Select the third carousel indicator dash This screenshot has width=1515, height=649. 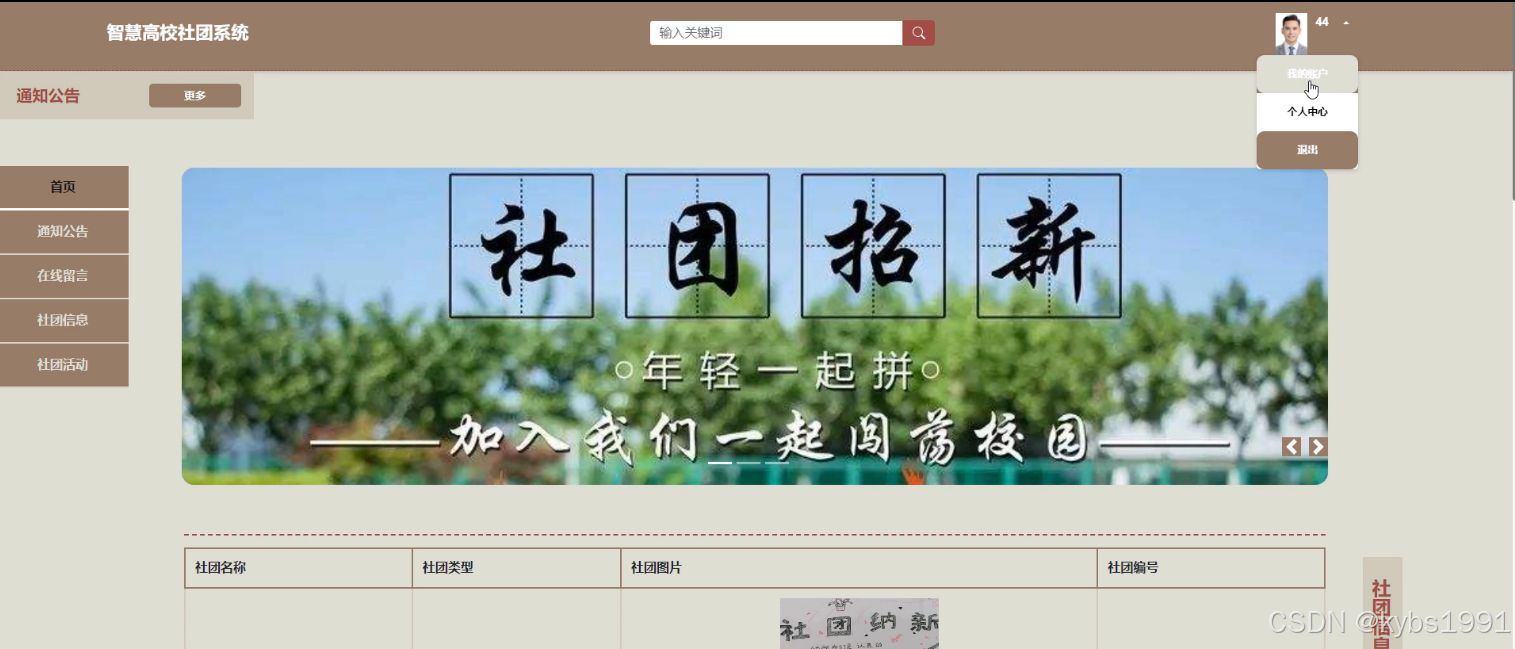(x=777, y=463)
